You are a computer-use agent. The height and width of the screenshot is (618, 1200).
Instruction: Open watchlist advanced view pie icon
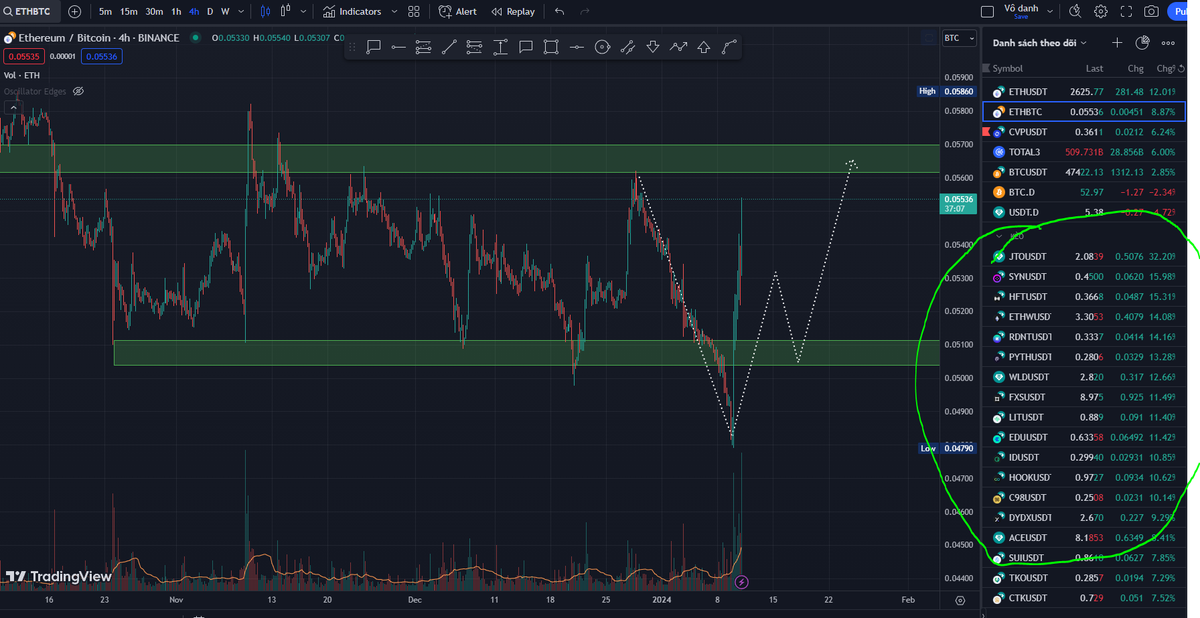click(x=1143, y=43)
